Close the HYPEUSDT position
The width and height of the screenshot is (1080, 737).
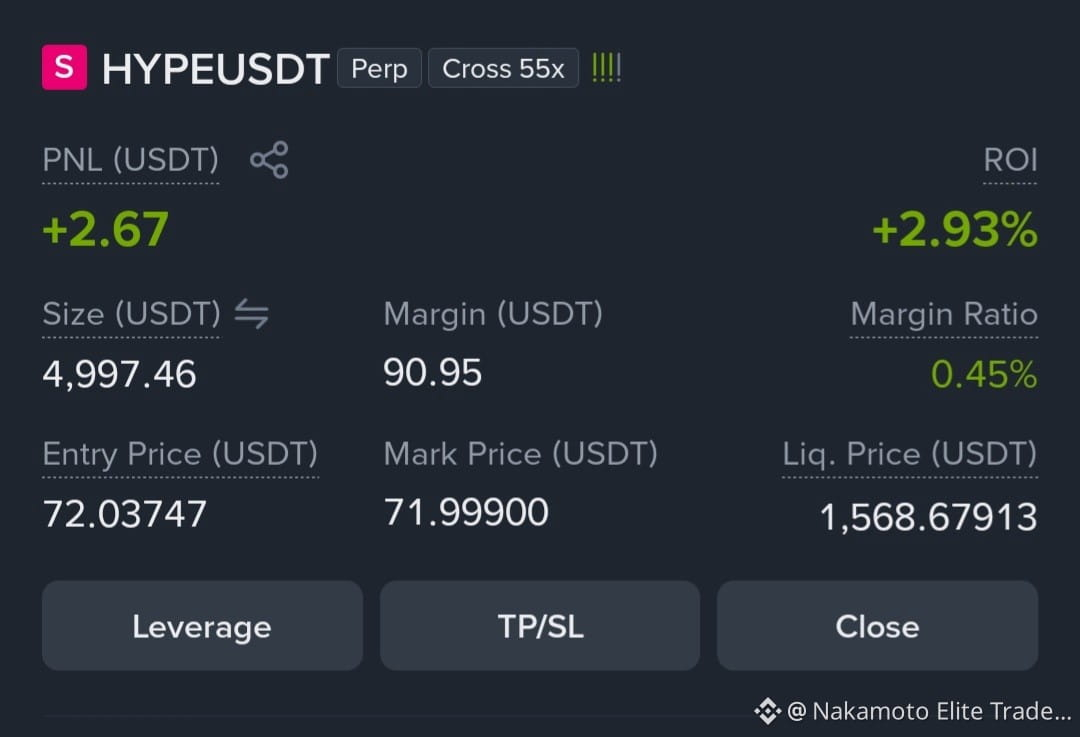878,625
